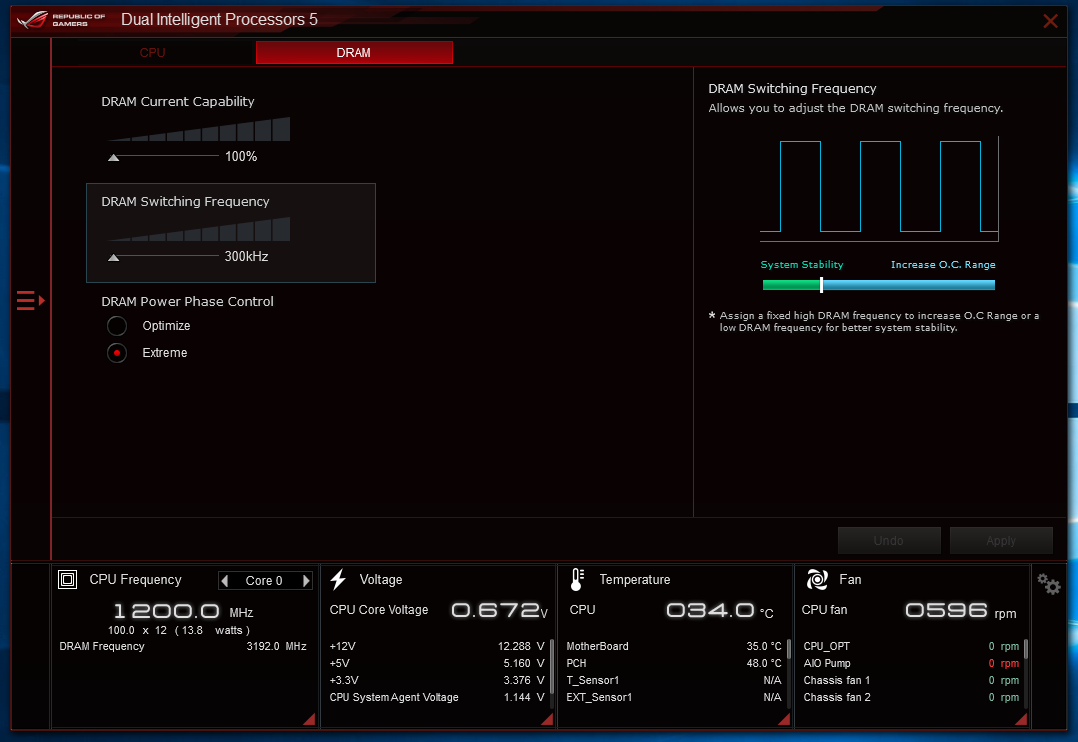Click the CPU_OPT fan row
The width and height of the screenshot is (1078, 742).
point(911,646)
